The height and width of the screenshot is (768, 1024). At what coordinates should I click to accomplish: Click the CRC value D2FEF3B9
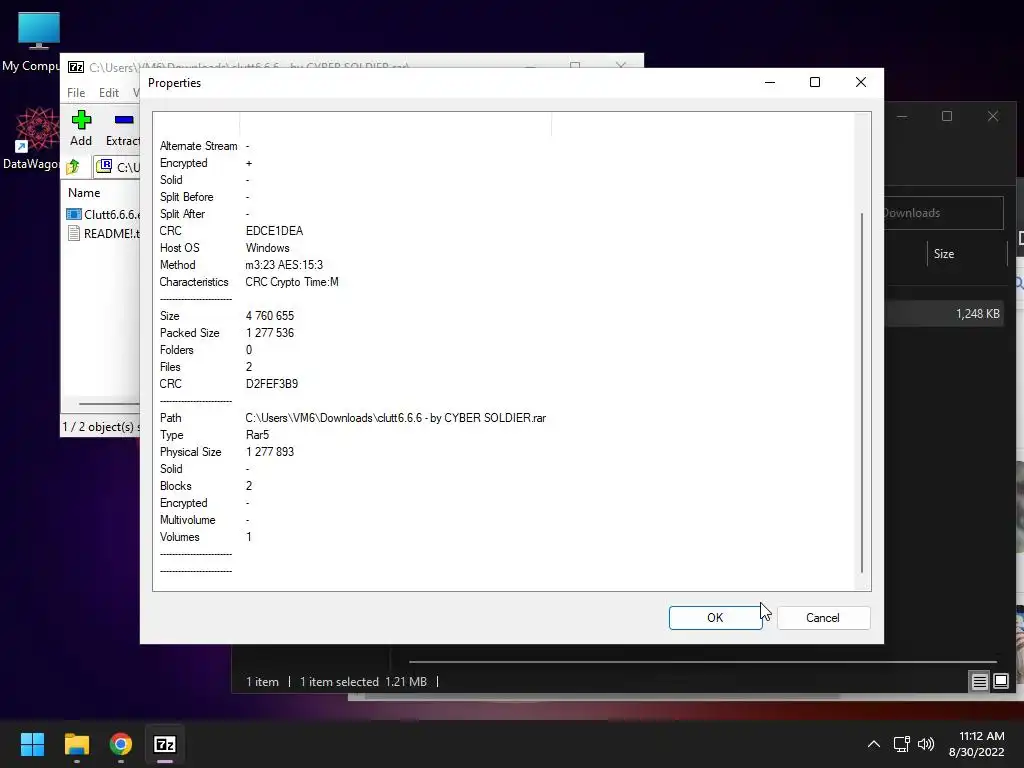coord(272,384)
